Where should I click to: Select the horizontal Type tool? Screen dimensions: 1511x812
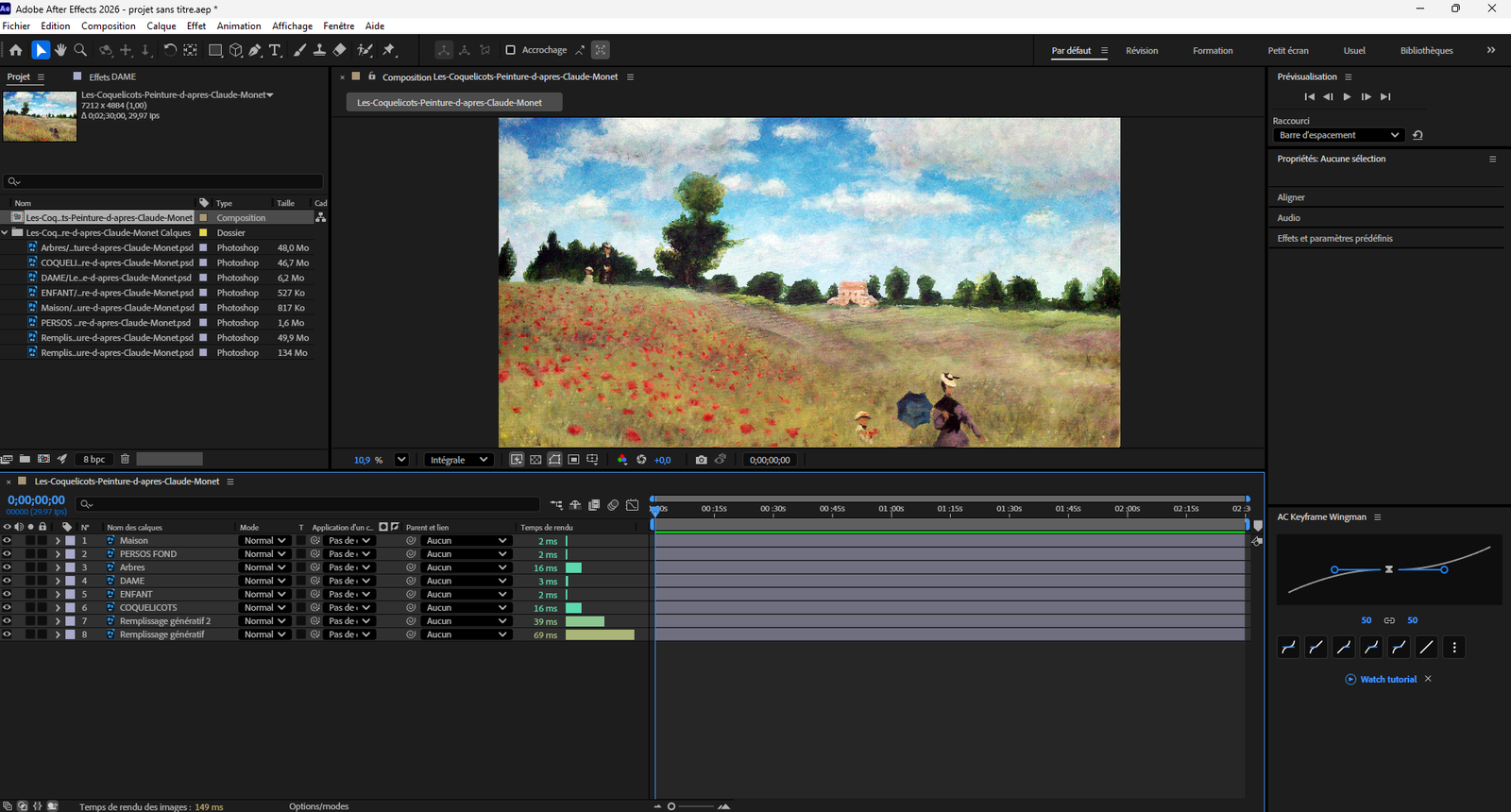275,50
